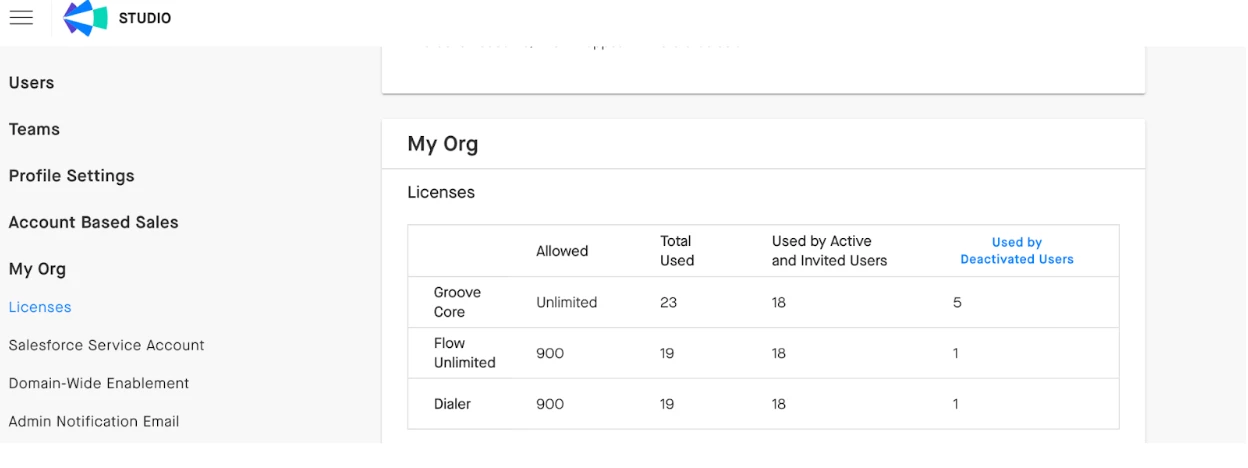Image resolution: width=1248 pixels, height=468 pixels.
Task: Select the Flow Unlimited row label
Action: coord(464,353)
